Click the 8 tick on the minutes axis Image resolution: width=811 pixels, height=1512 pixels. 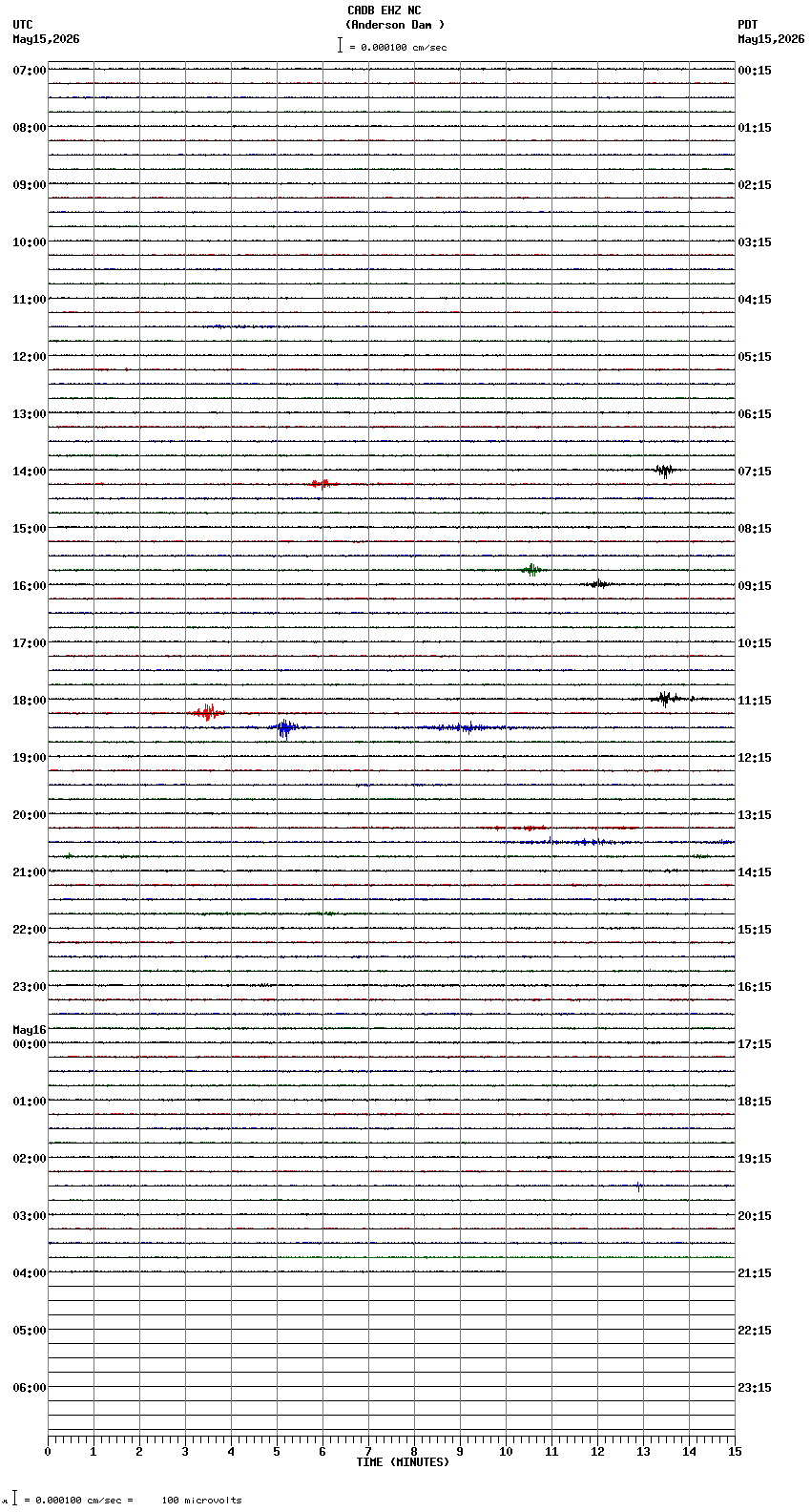(414, 1452)
